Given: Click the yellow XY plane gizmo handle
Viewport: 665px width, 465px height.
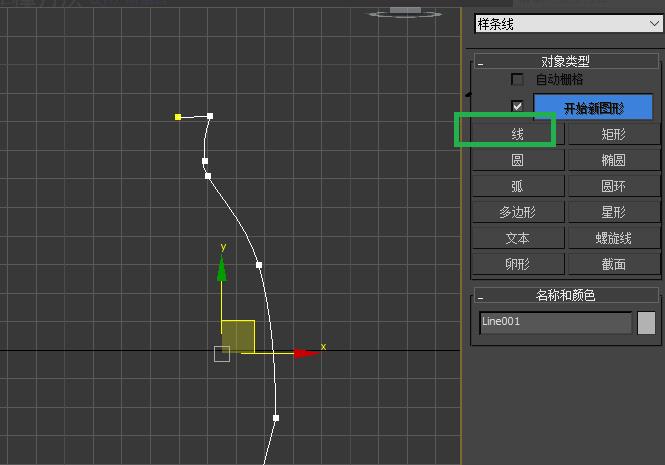Looking at the screenshot, I should point(239,335).
